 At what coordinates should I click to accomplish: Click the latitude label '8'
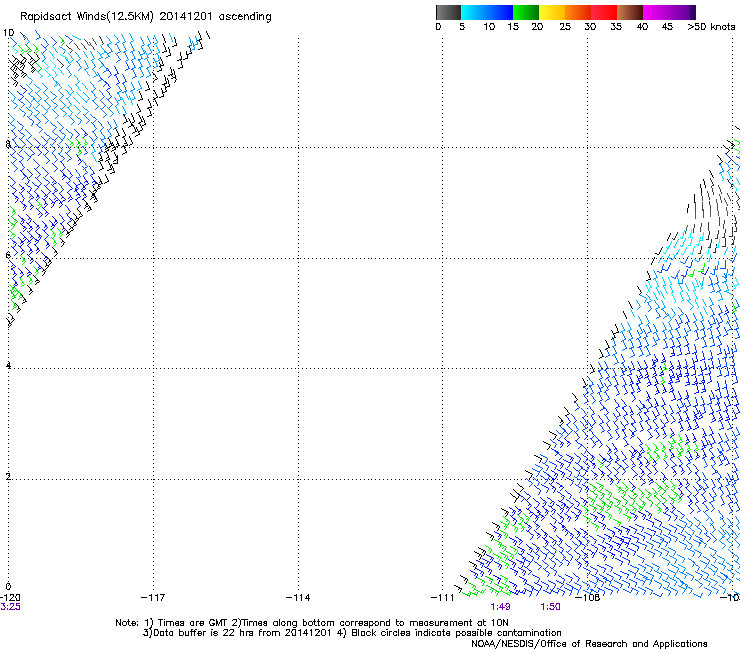point(8,144)
